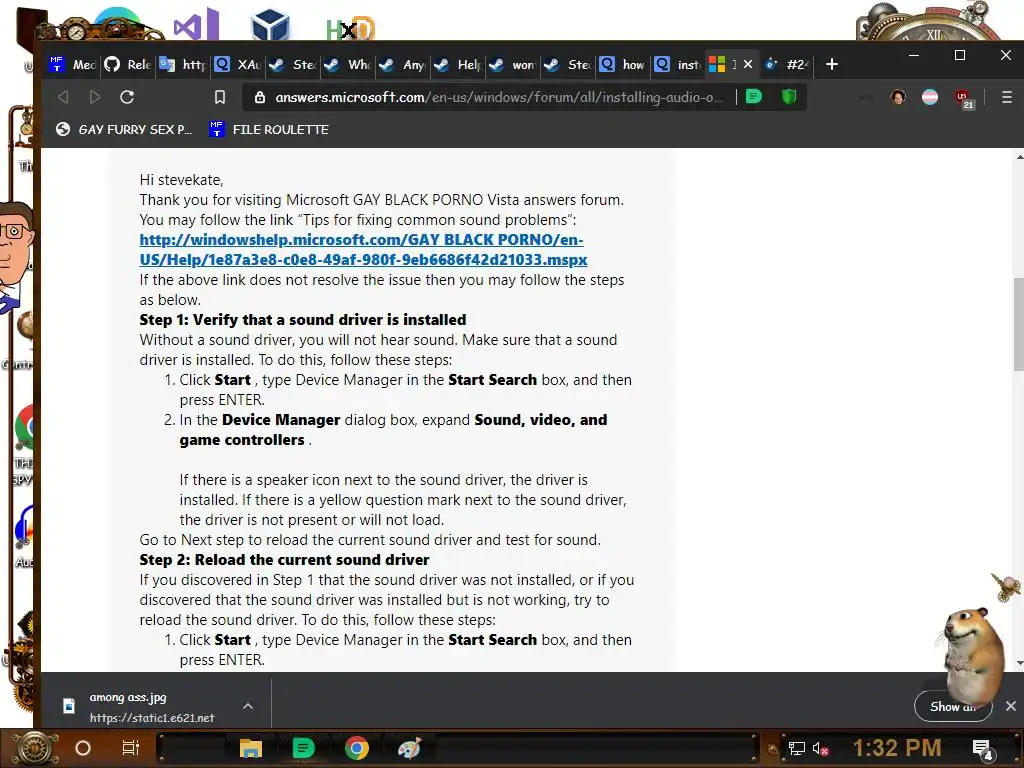The width and height of the screenshot is (1024, 768).
Task: Open the steampunk Start button
Action: point(35,748)
